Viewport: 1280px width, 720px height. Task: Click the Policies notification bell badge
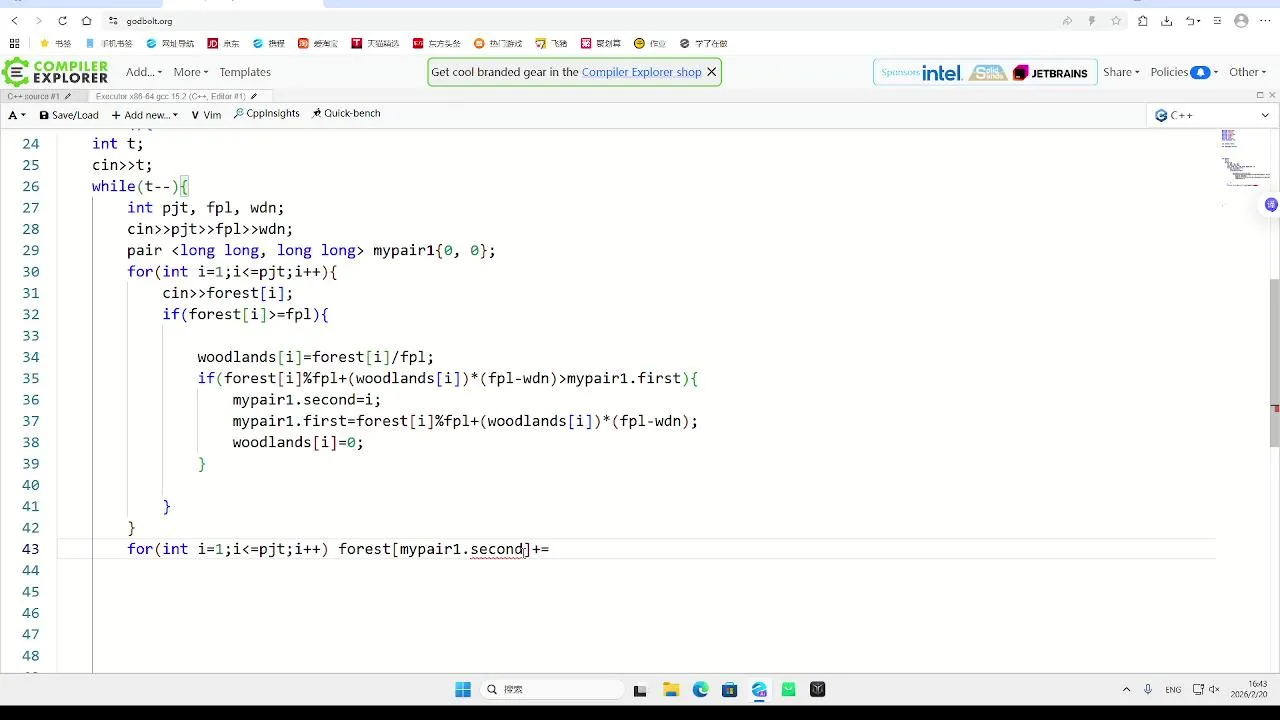coord(1199,72)
